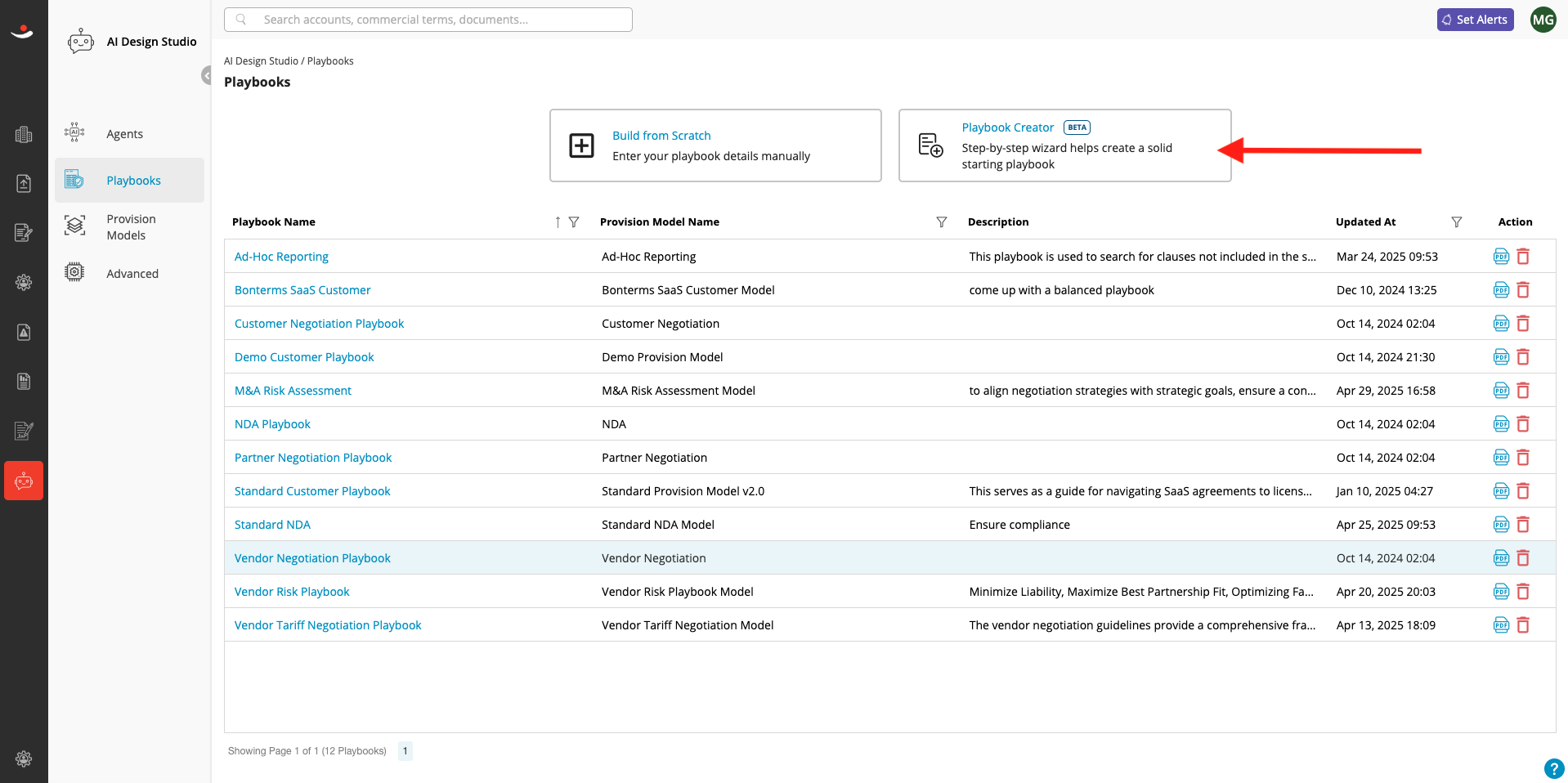
Task: Delete the NDA Playbook row
Action: pos(1523,424)
